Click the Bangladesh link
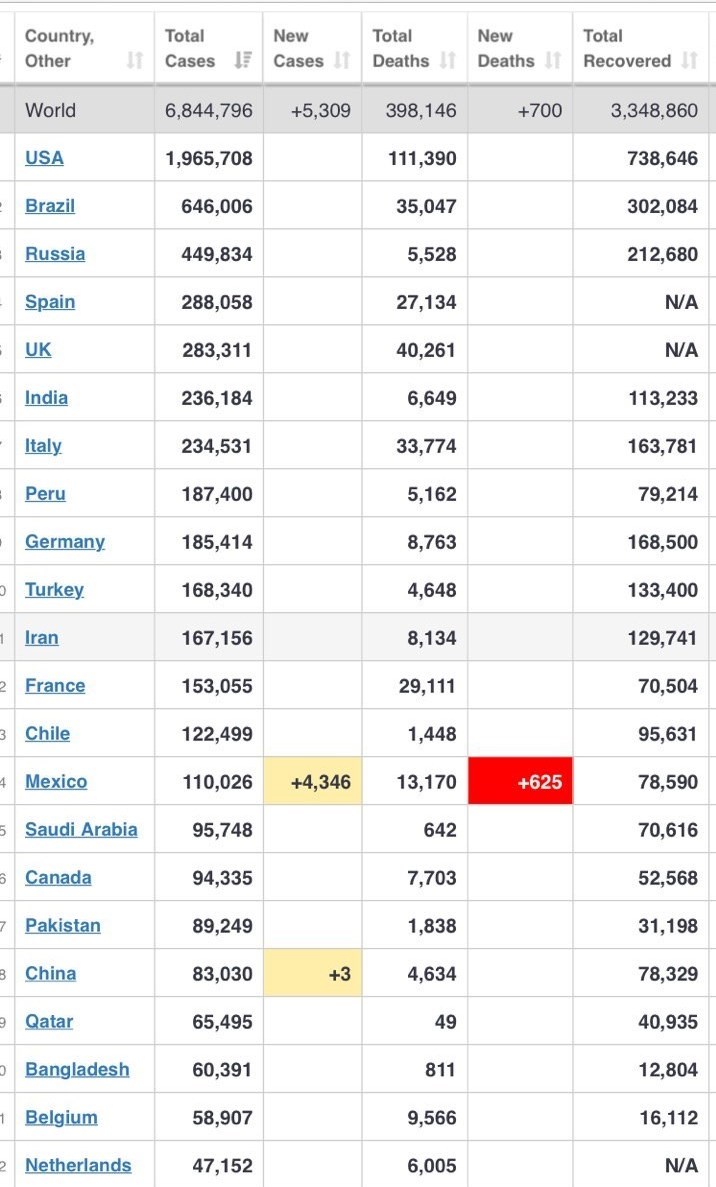Viewport: 716px width, 1187px height. 77,1070
